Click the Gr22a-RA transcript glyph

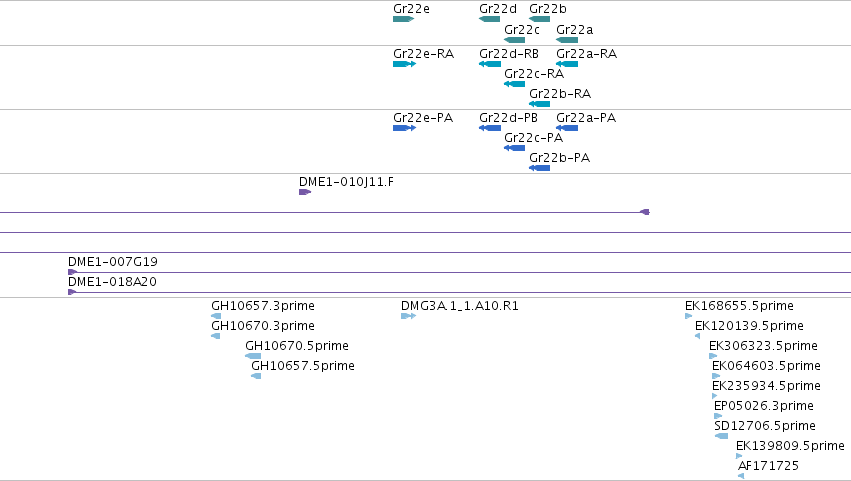[567, 64]
